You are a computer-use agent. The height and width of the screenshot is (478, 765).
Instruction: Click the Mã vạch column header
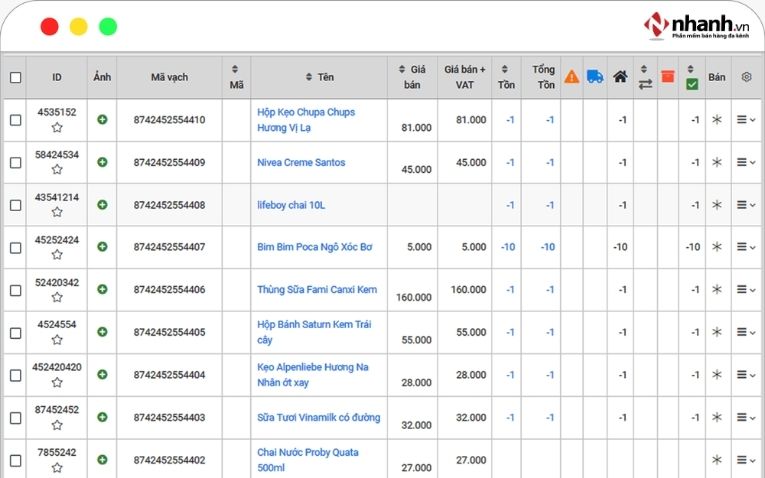point(169,77)
